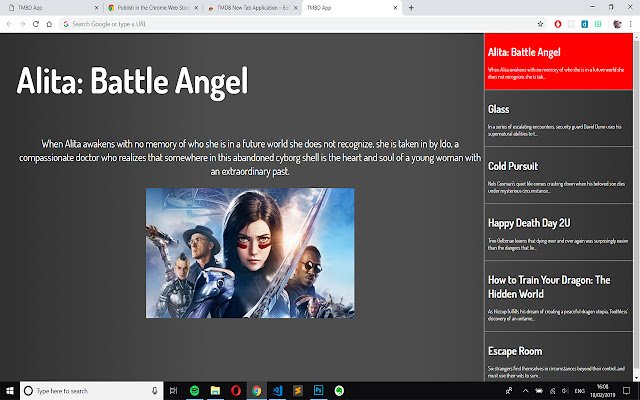
Task: Open Chrome's three-dot menu
Action: click(x=631, y=24)
